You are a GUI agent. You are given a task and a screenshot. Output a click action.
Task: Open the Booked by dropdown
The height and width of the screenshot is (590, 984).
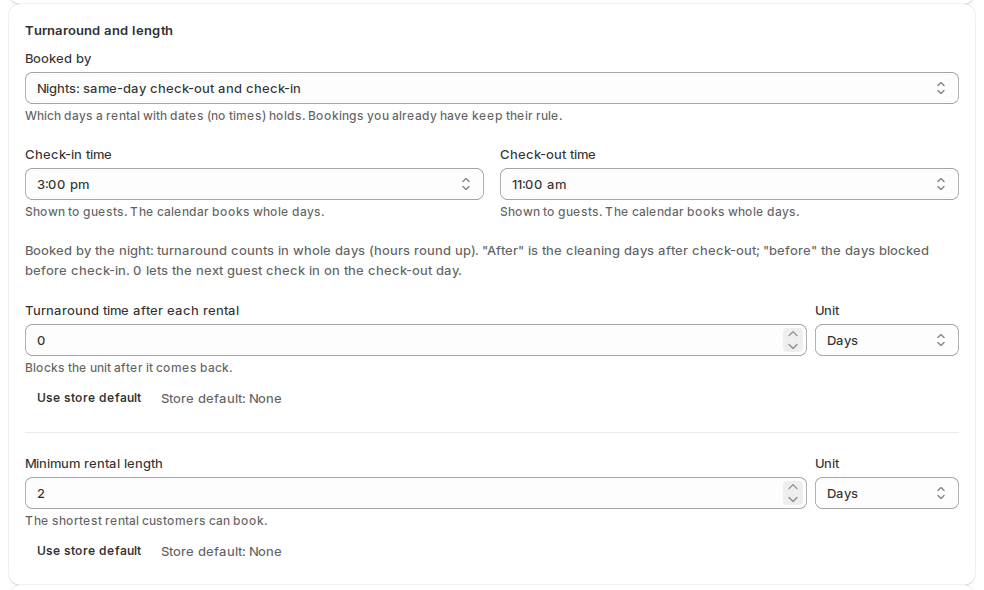(x=491, y=88)
